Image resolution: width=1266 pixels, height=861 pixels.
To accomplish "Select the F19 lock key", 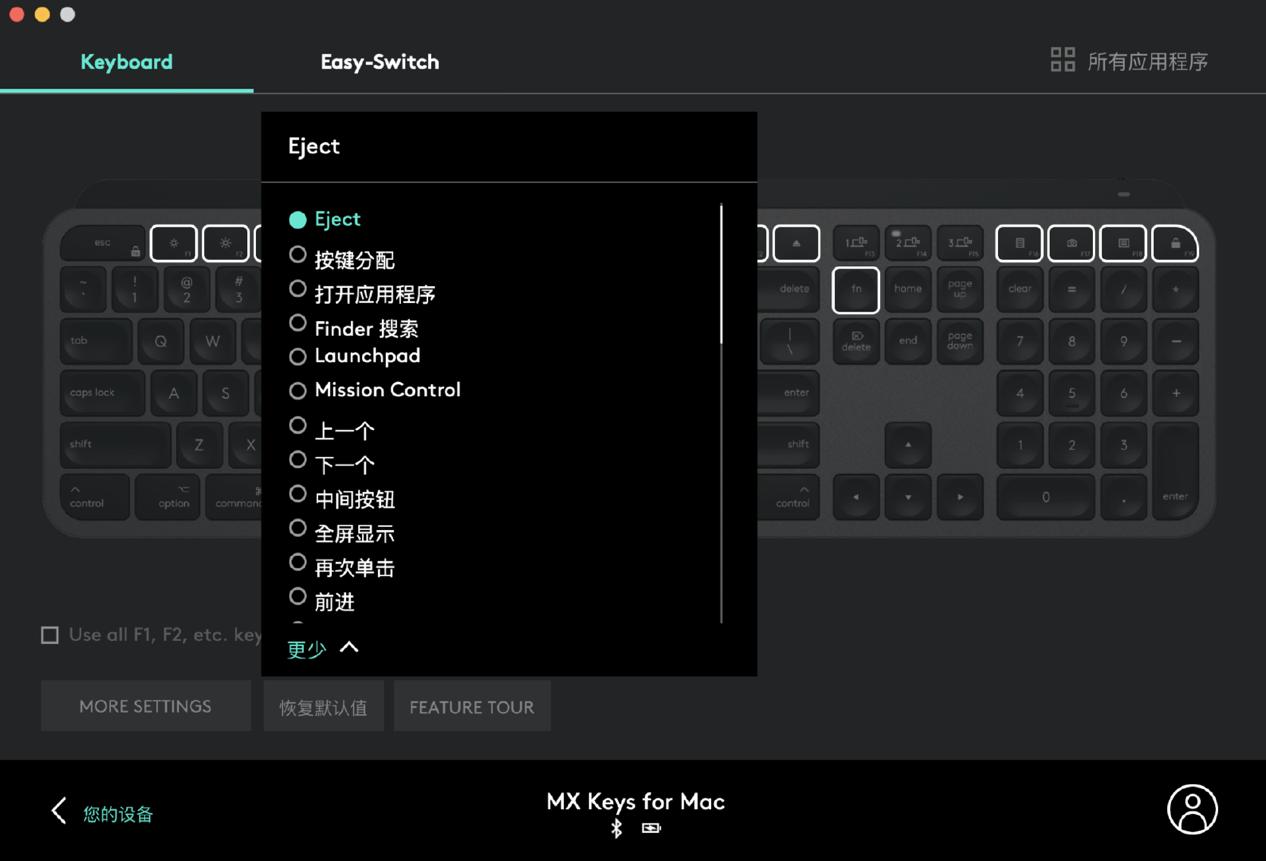I will click(x=1175, y=243).
